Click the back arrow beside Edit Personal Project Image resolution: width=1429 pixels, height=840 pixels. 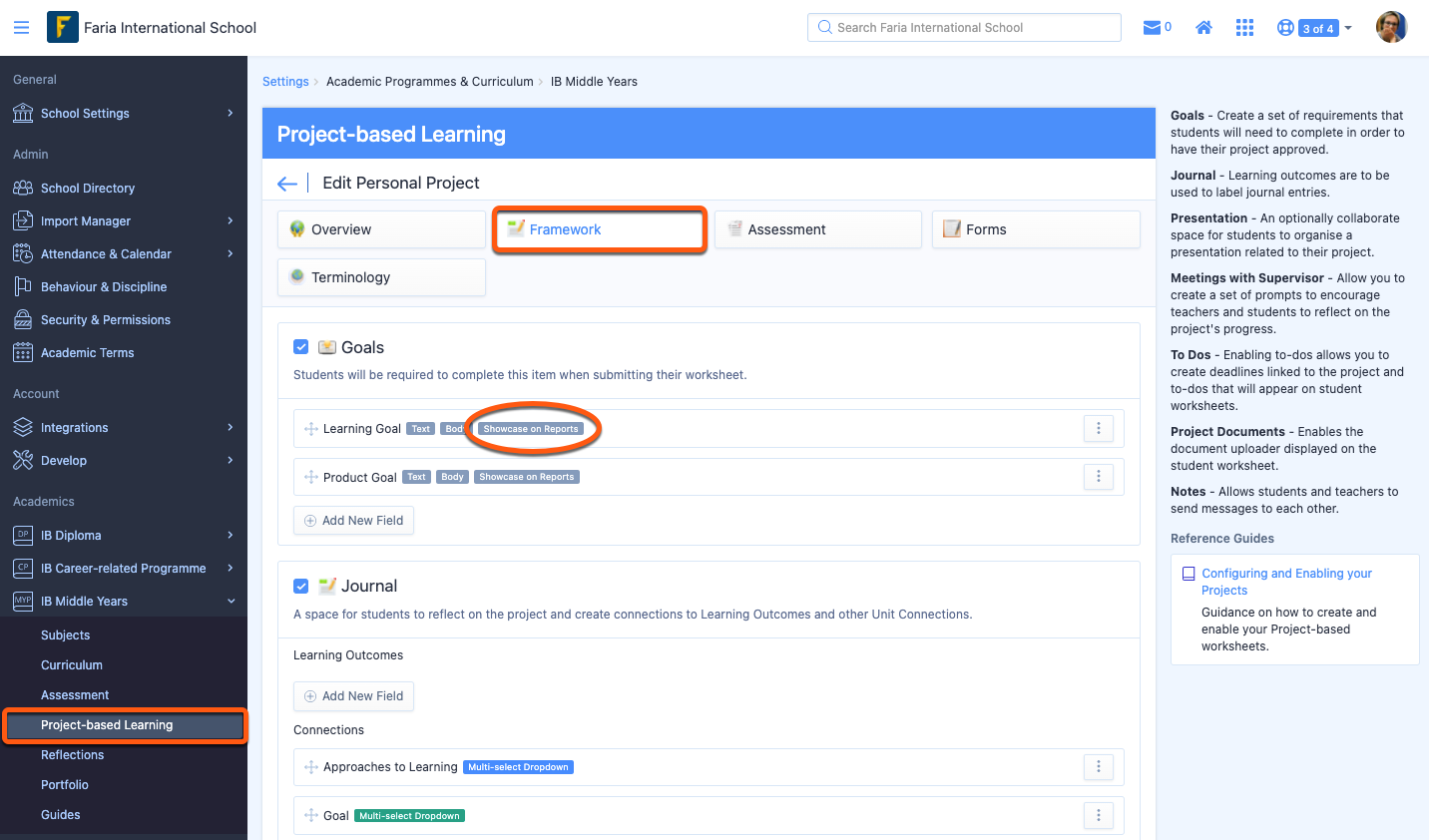click(x=287, y=183)
